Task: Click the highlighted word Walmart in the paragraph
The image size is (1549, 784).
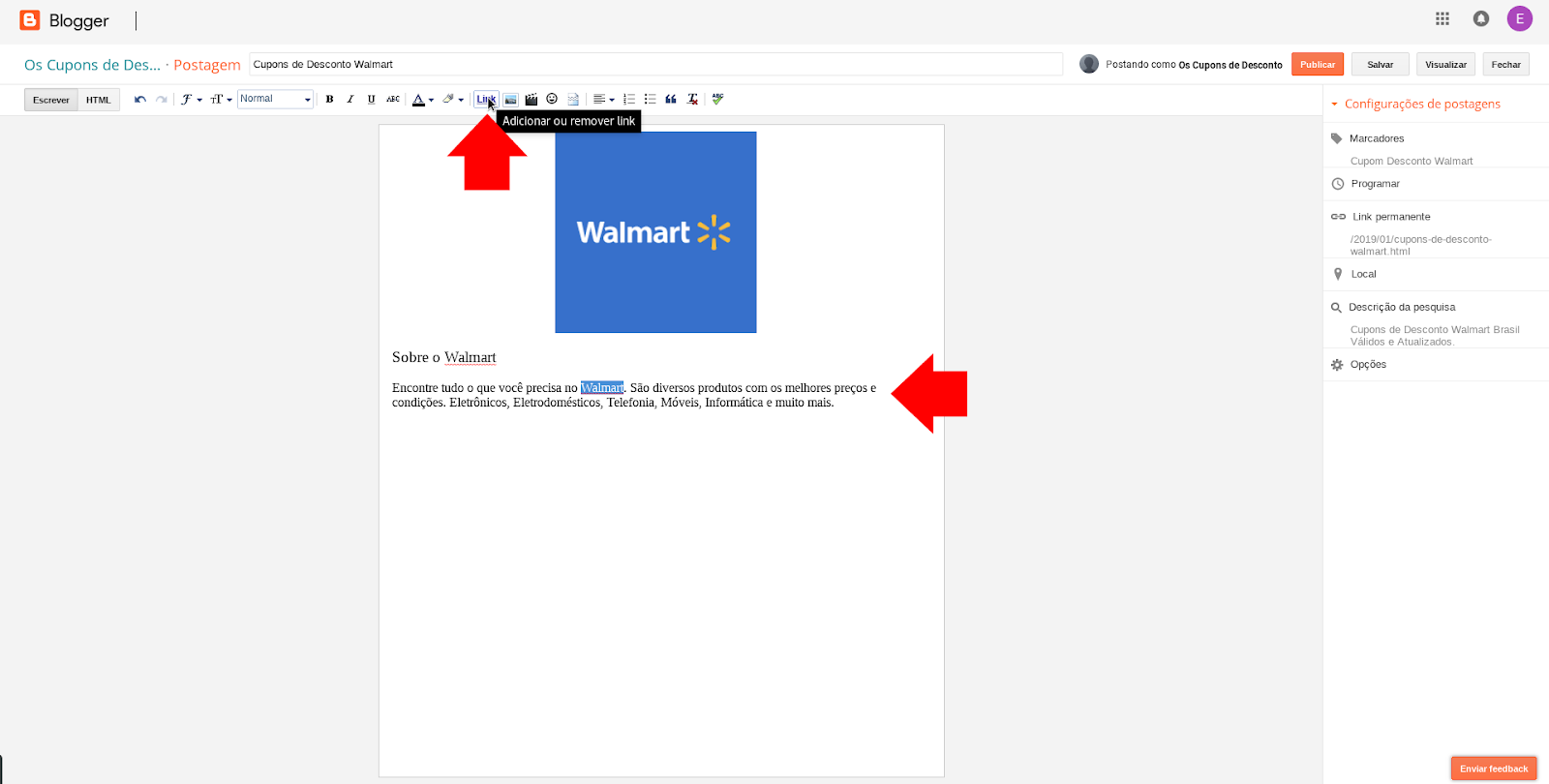Action: [602, 388]
